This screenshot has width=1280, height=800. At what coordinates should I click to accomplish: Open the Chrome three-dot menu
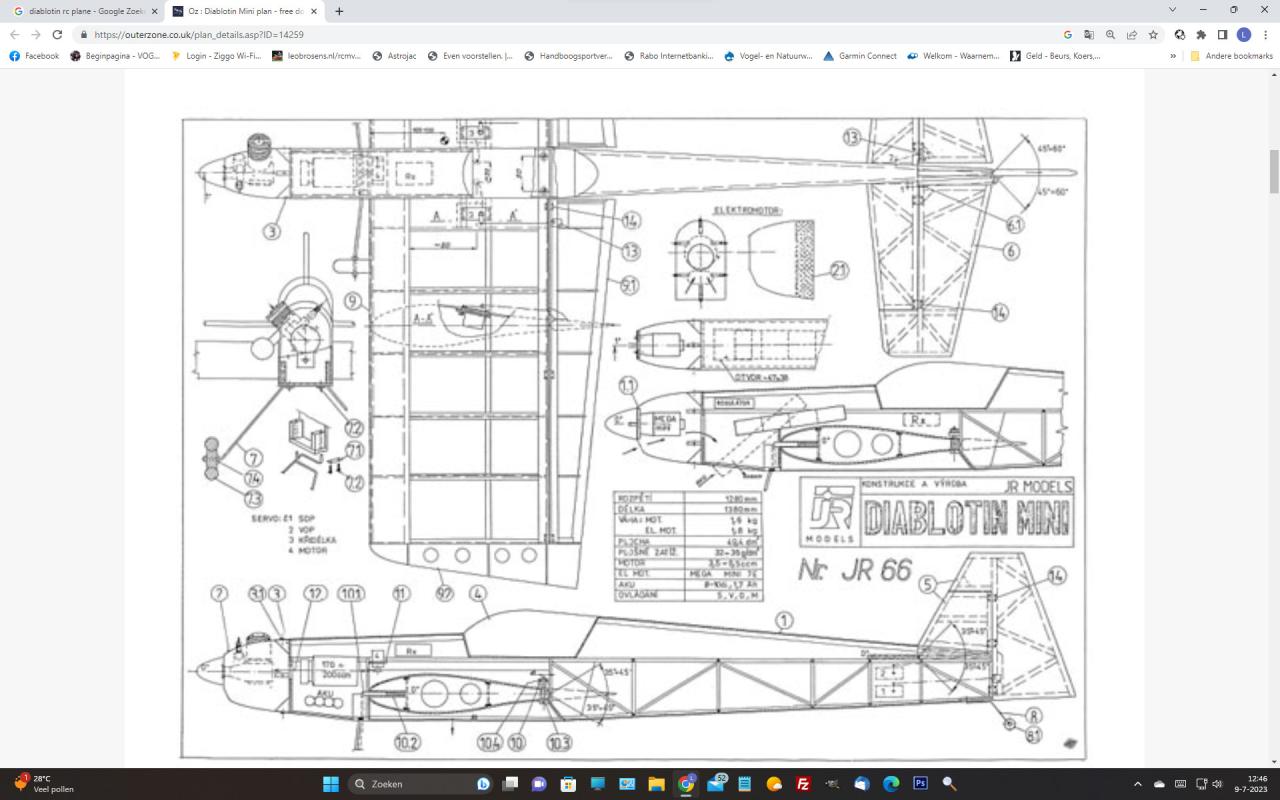1265,34
